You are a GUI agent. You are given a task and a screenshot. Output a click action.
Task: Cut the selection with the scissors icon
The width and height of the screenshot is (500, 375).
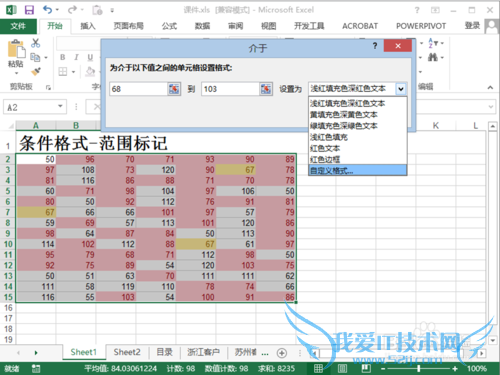pyautogui.click(x=35, y=43)
